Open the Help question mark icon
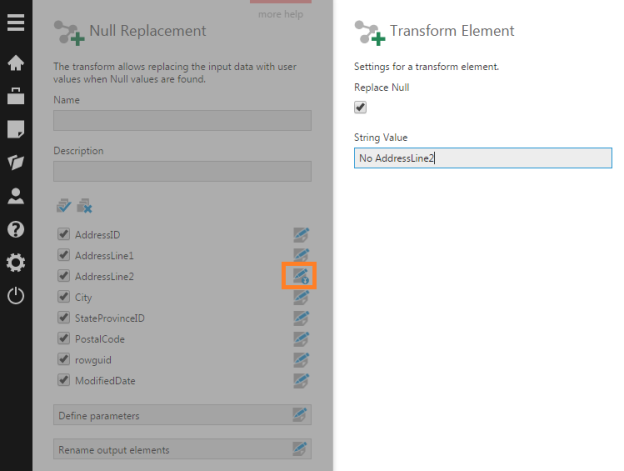 pos(16,229)
